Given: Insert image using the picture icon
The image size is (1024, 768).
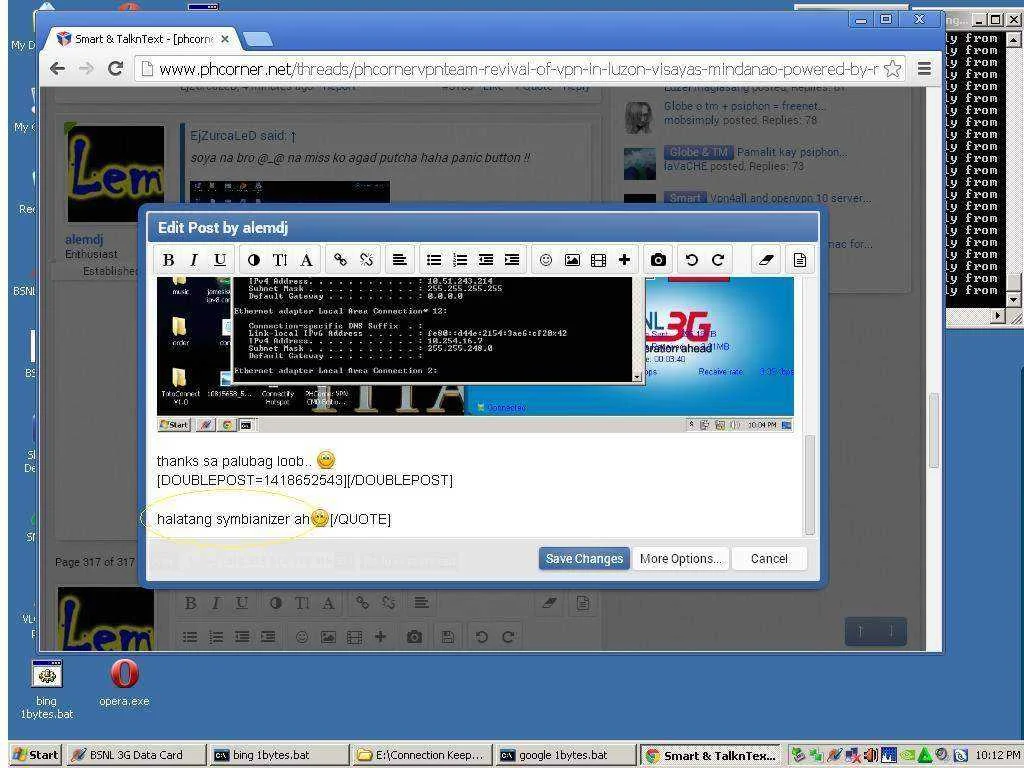Looking at the screenshot, I should tap(572, 260).
